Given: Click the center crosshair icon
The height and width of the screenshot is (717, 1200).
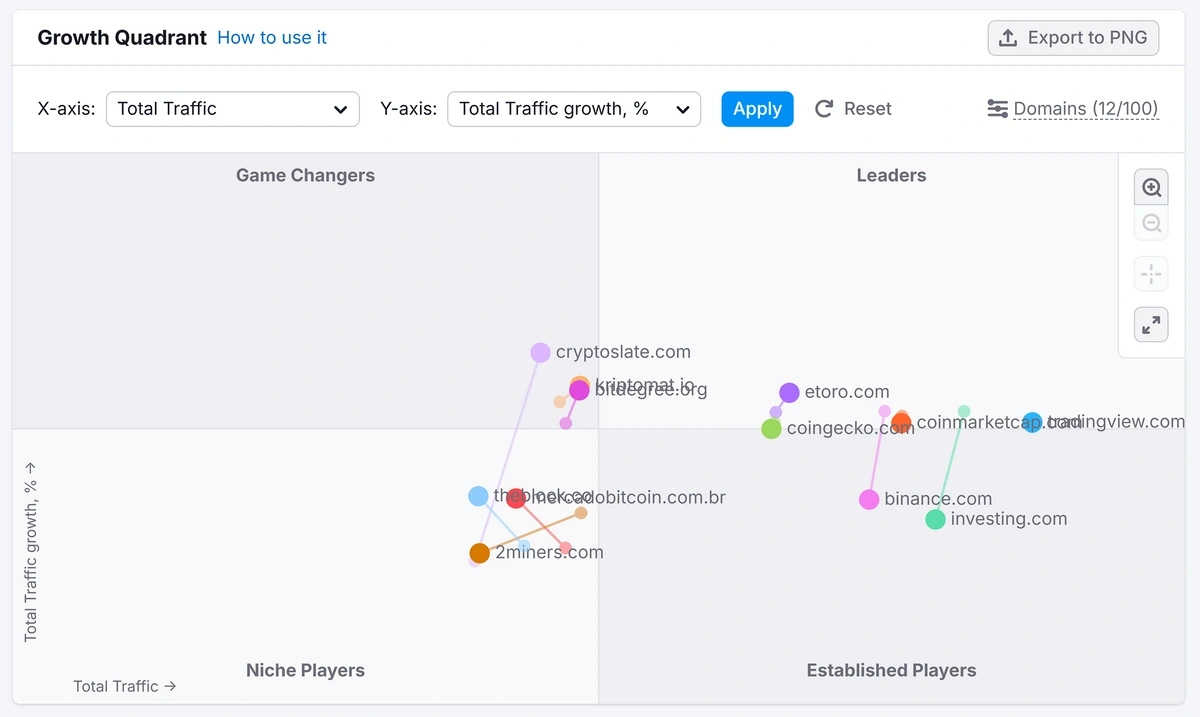Looking at the screenshot, I should (1151, 273).
